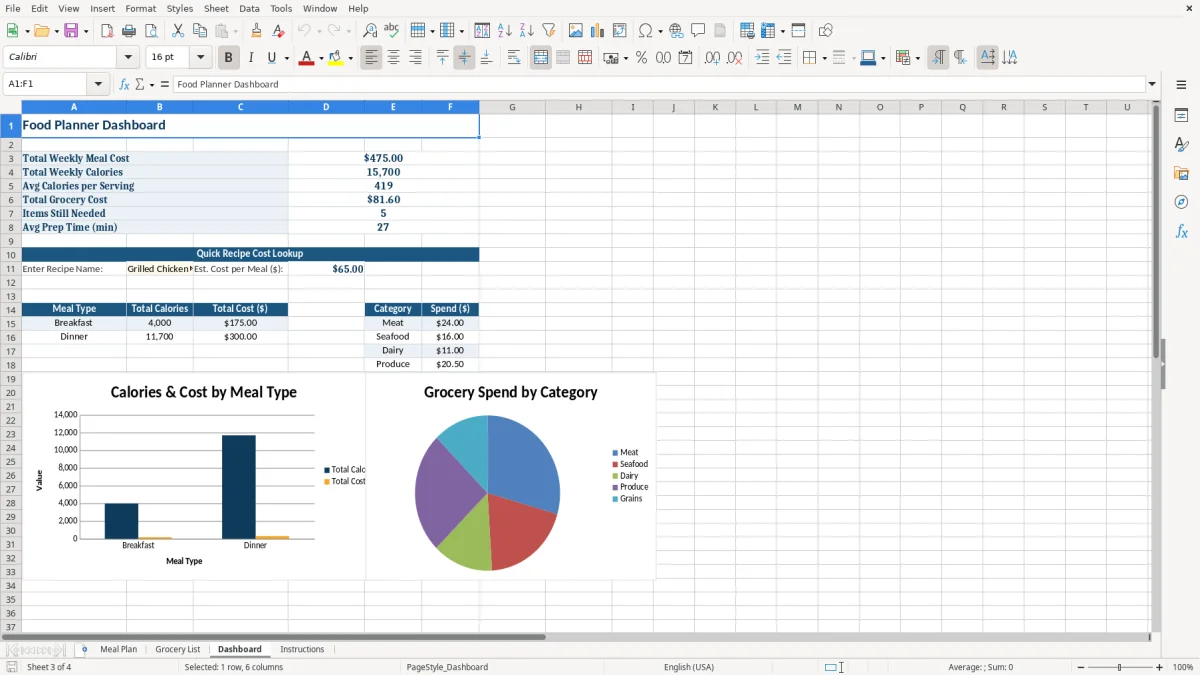The height and width of the screenshot is (675, 1200).
Task: Click the 100% zoom level
Action: (1183, 667)
